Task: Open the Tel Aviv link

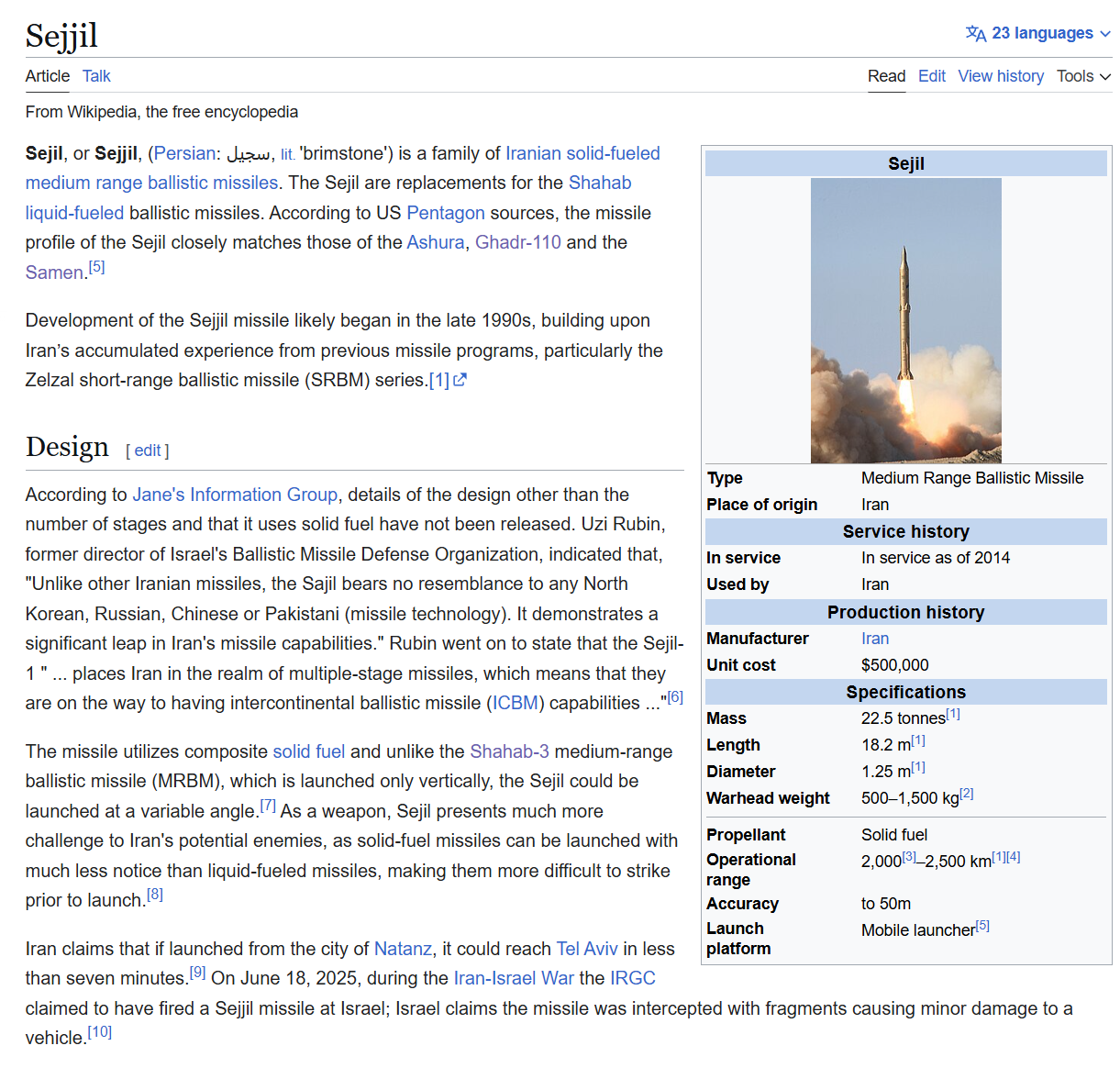Action: [587, 949]
